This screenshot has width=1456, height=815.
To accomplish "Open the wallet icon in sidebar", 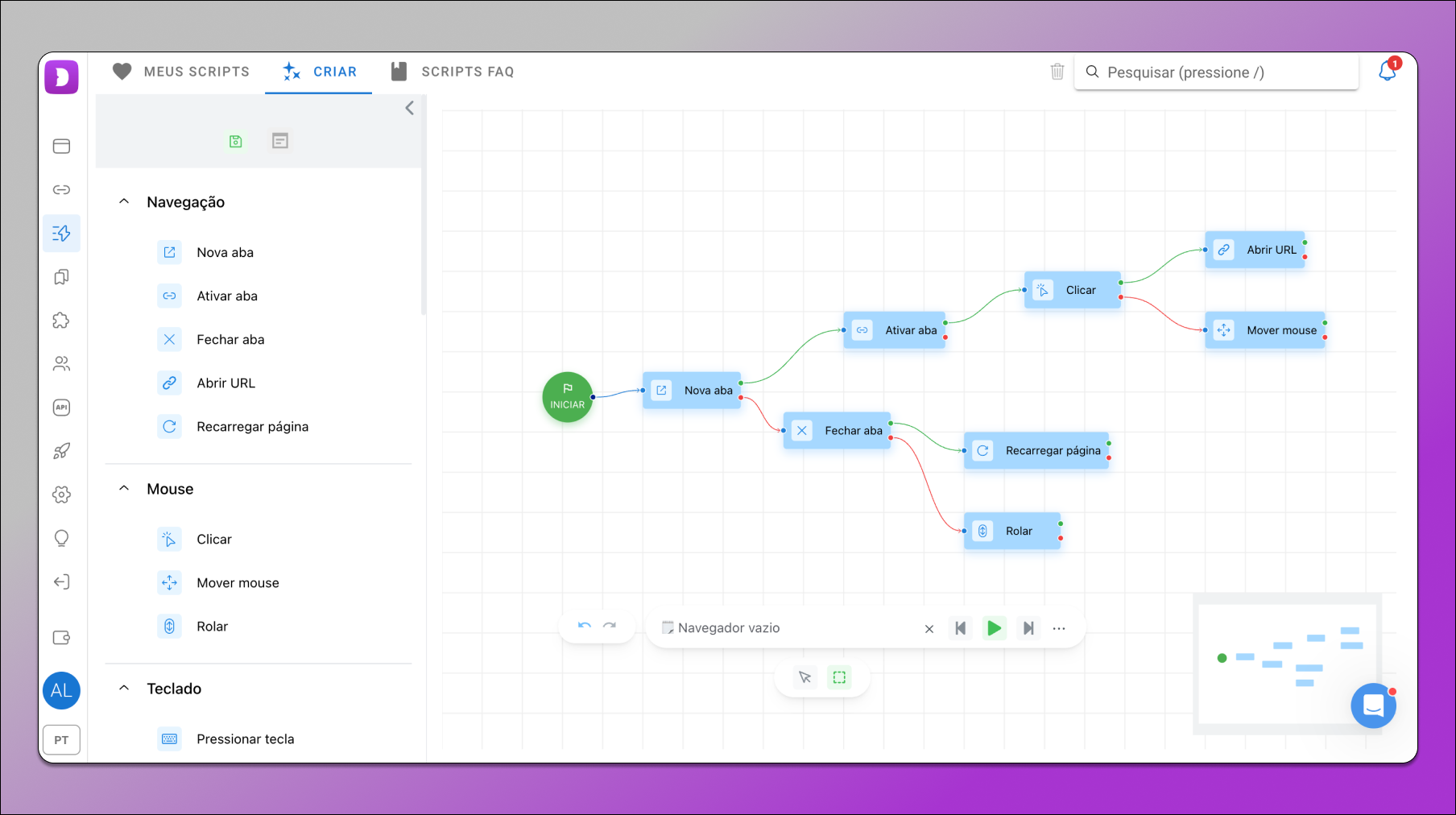I will [61, 638].
